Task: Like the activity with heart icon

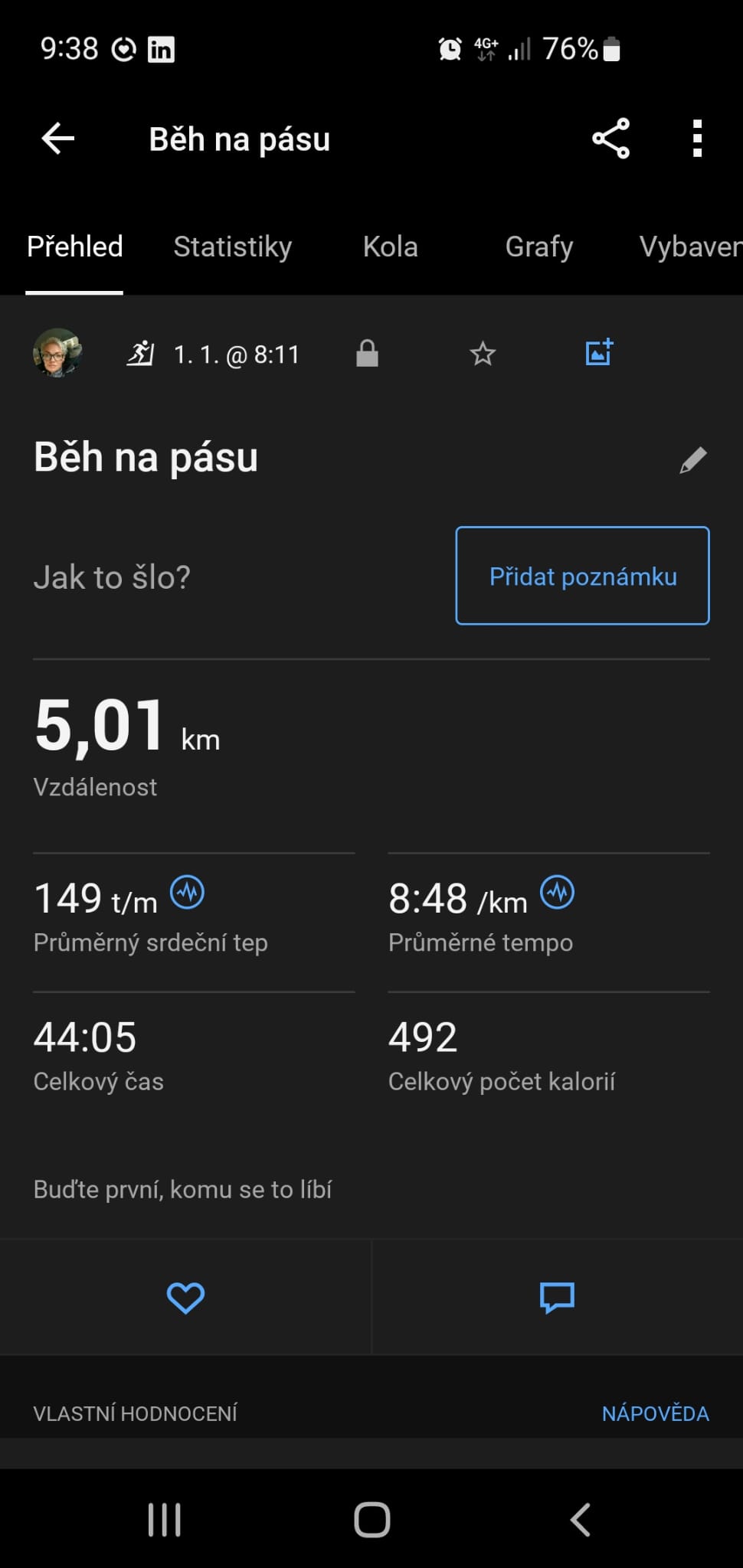Action: [185, 1297]
